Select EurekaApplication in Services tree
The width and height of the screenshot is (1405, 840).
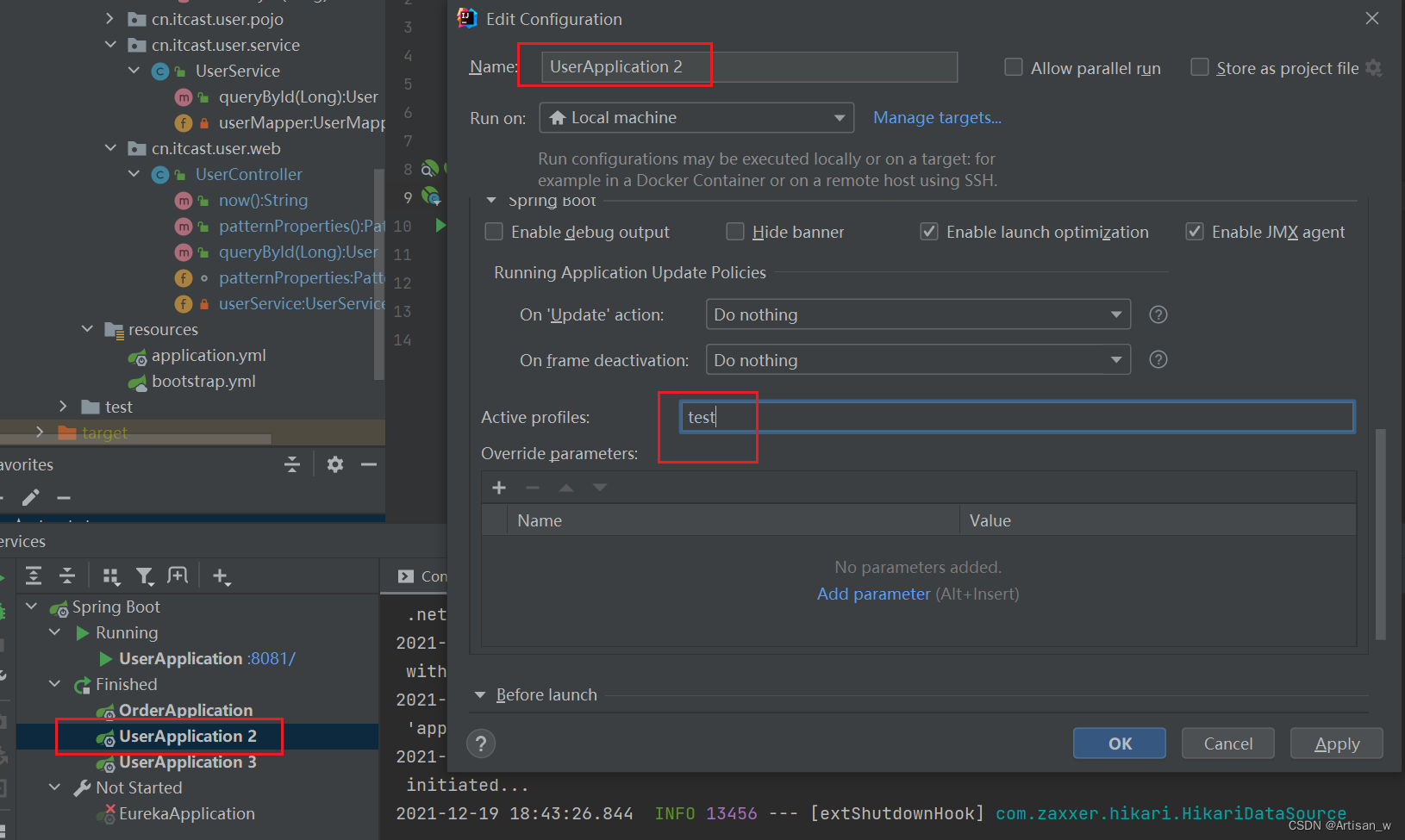coord(186,813)
